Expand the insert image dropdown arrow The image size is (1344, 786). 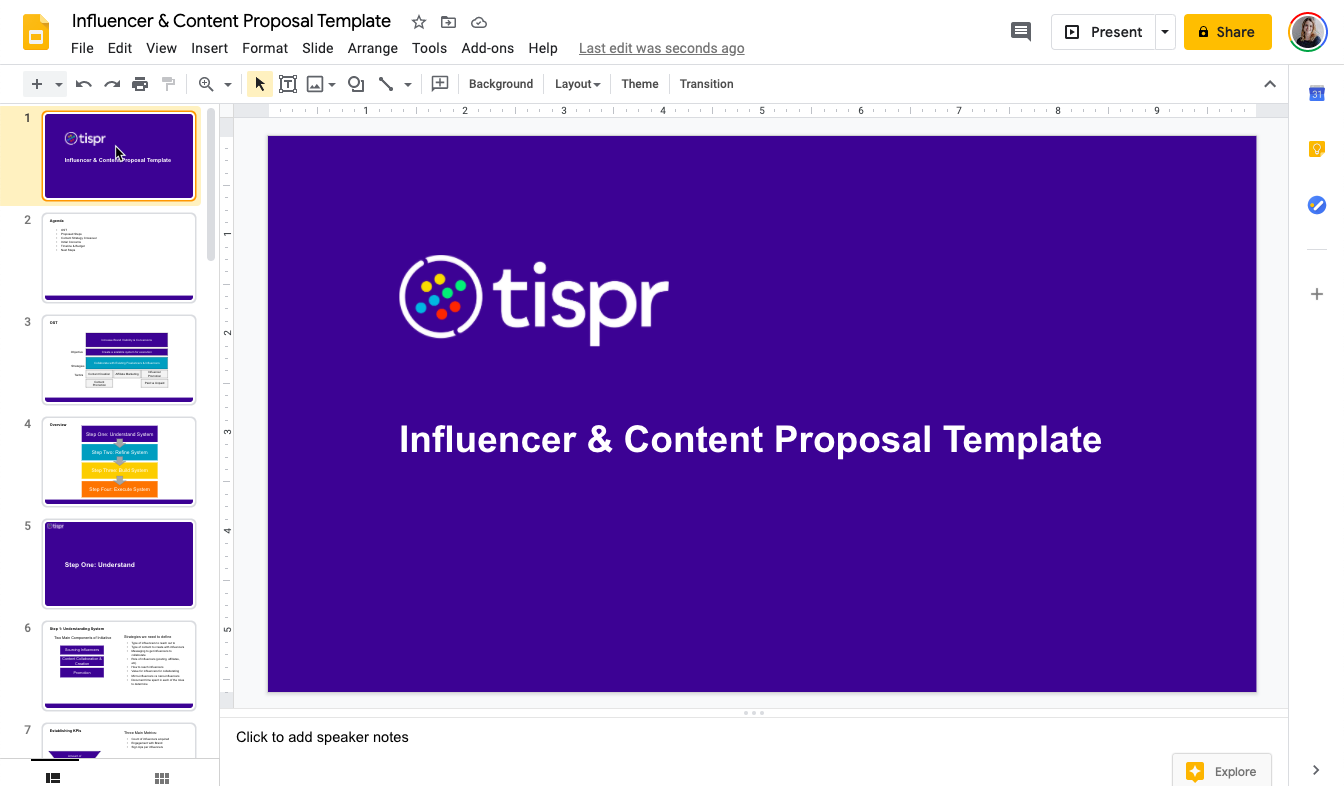[331, 85]
